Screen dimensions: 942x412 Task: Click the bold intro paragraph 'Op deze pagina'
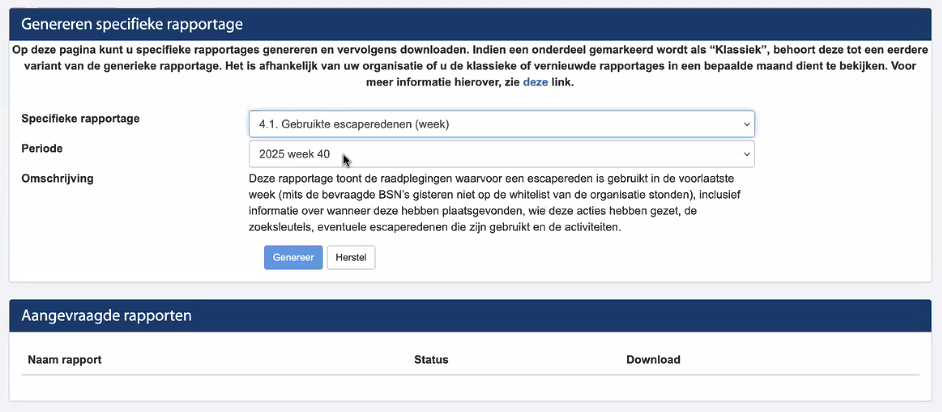470,65
